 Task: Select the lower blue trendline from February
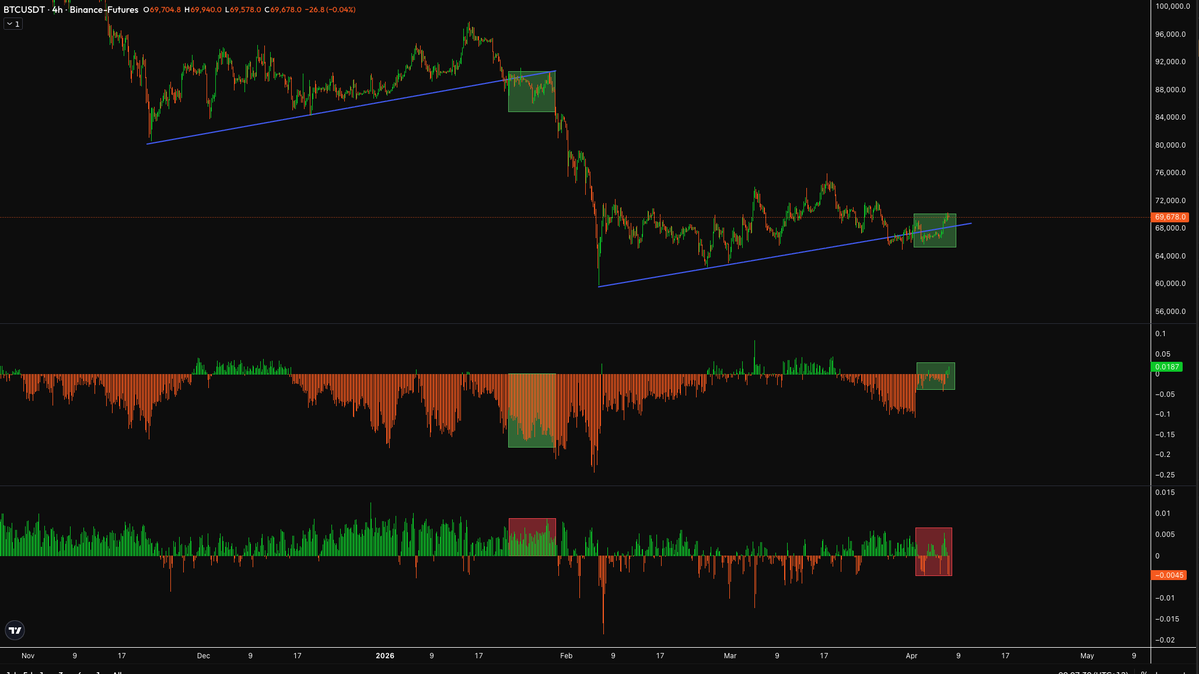785,255
